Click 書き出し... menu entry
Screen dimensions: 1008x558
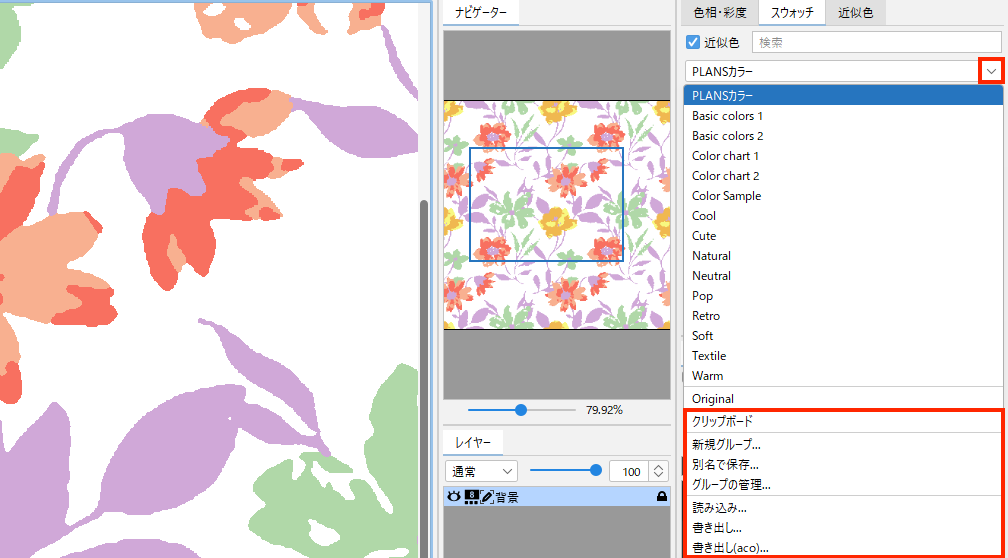843,528
